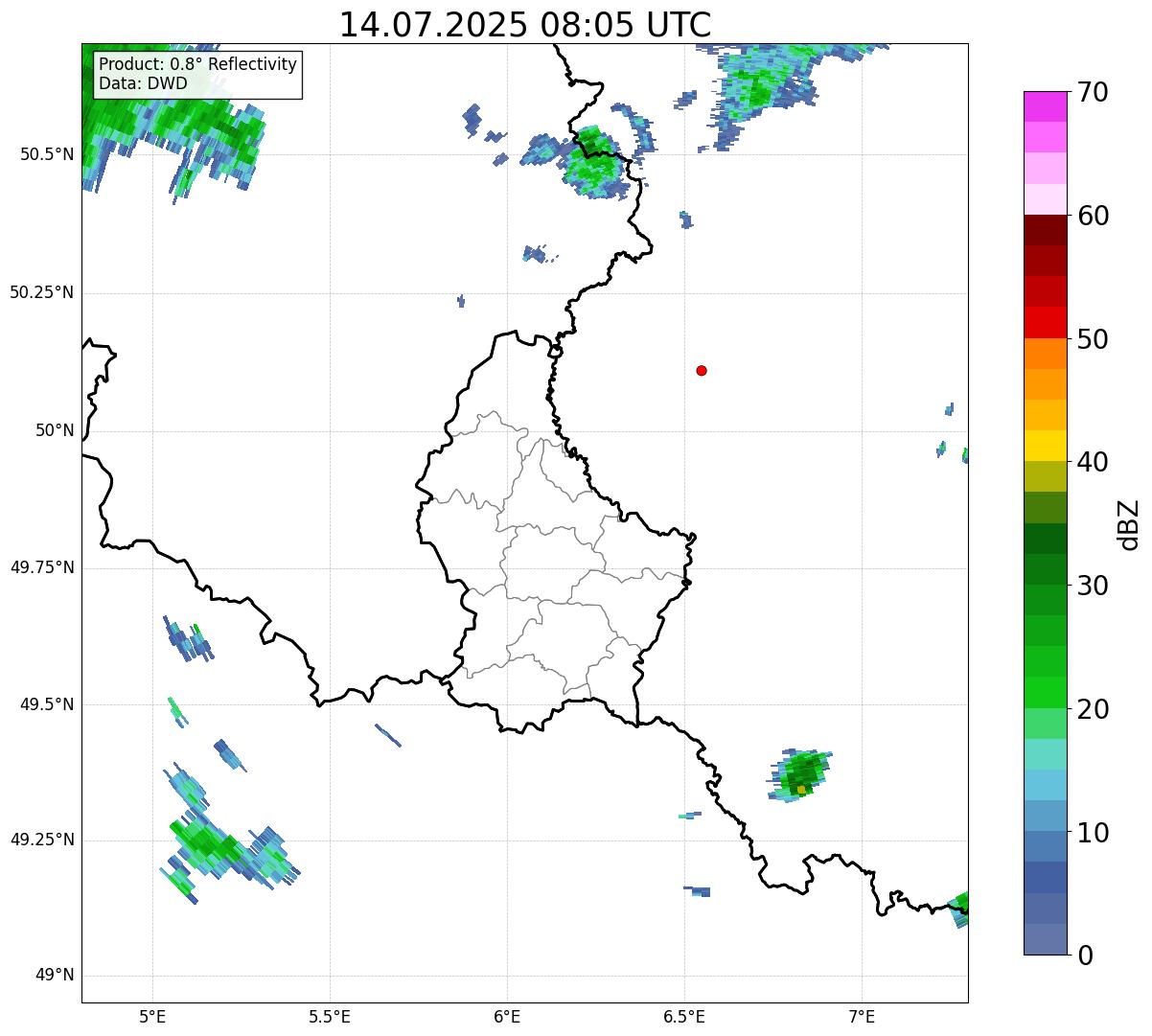Click the longitude label 7°E

862,1016
